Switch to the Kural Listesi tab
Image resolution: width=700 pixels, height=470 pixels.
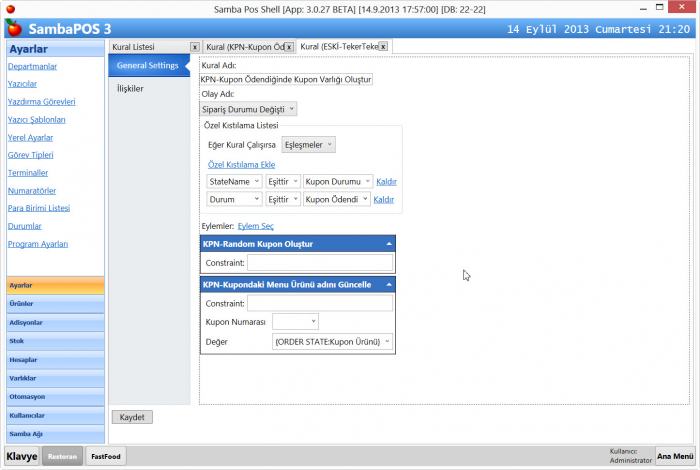pyautogui.click(x=146, y=47)
